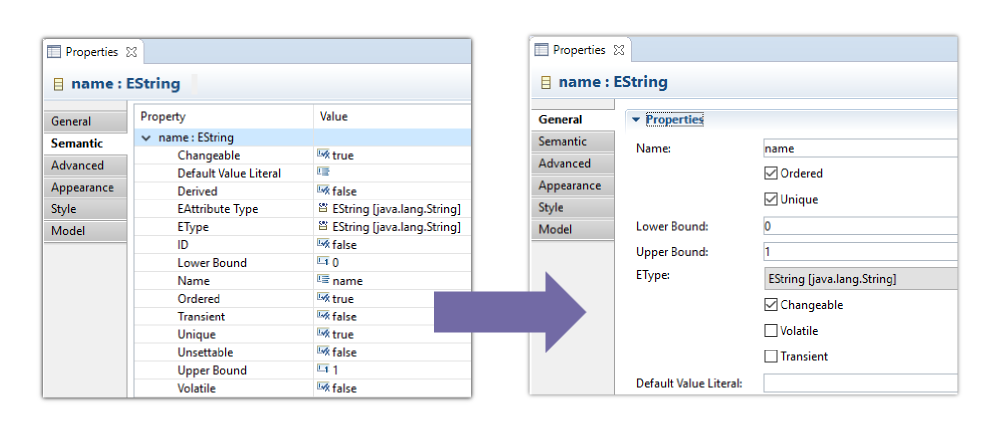Open the EType combo box

tap(858, 279)
